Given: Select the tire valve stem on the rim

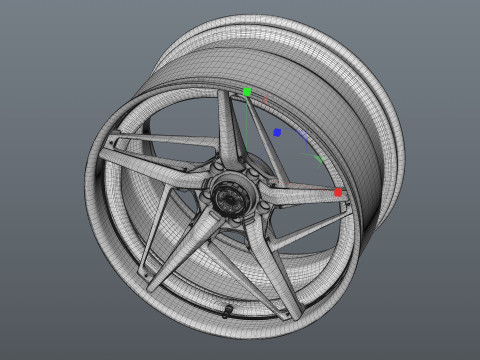Looking at the screenshot, I should pyautogui.click(x=228, y=311).
